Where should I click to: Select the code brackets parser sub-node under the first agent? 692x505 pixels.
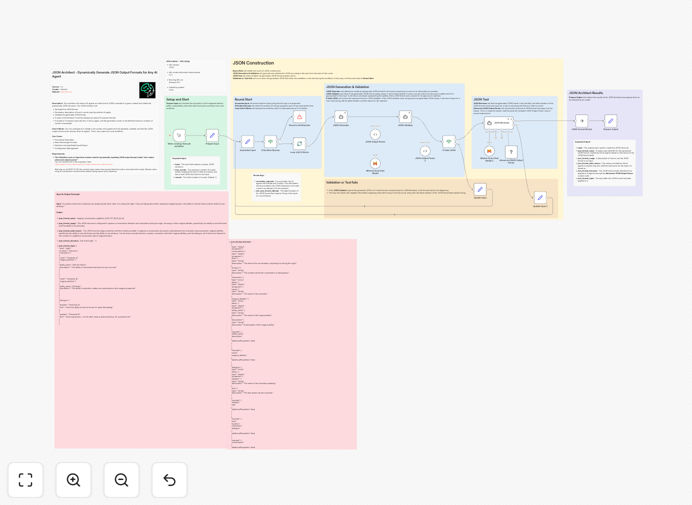click(375, 134)
